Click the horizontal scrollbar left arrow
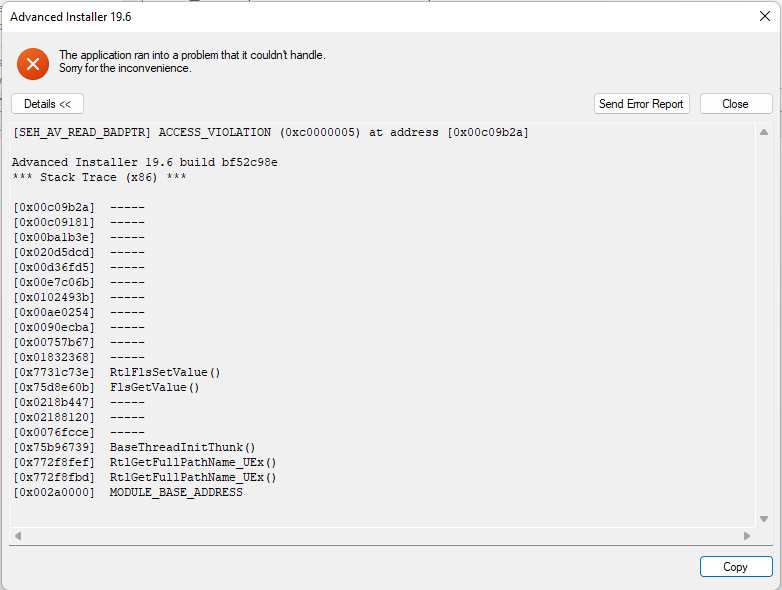 click(18, 536)
